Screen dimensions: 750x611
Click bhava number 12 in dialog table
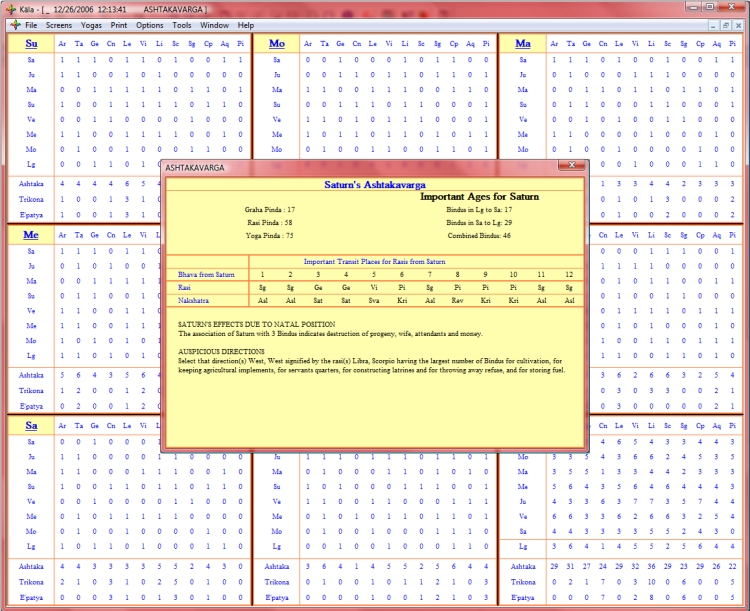569,275
